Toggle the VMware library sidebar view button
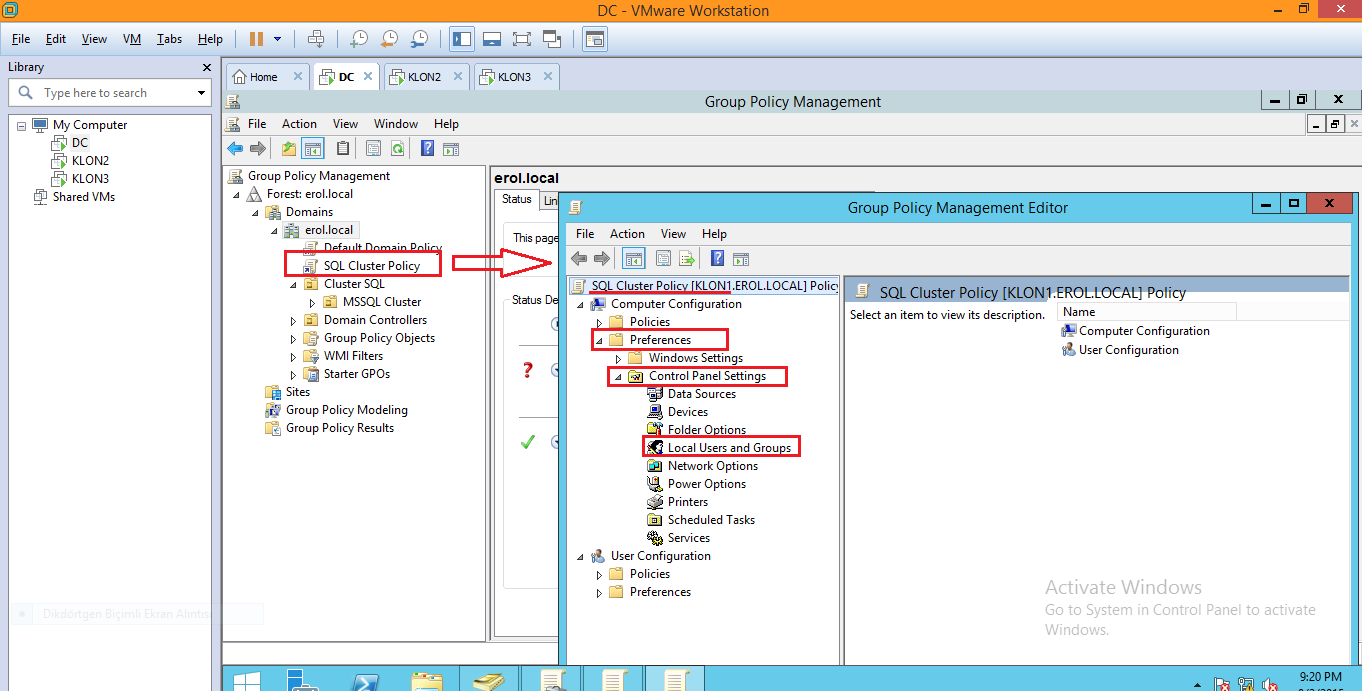Image resolution: width=1362 pixels, height=691 pixels. (461, 39)
